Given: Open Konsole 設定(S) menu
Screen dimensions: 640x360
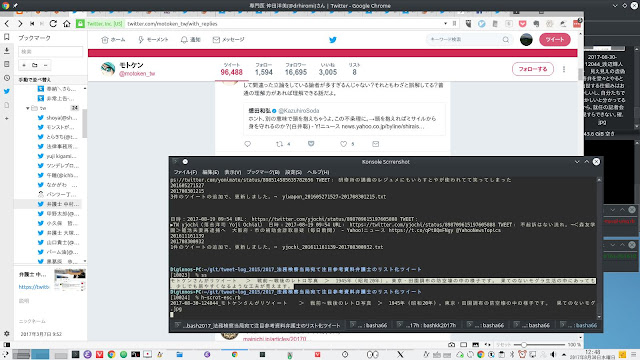Looking at the screenshot, I should 293,172.
